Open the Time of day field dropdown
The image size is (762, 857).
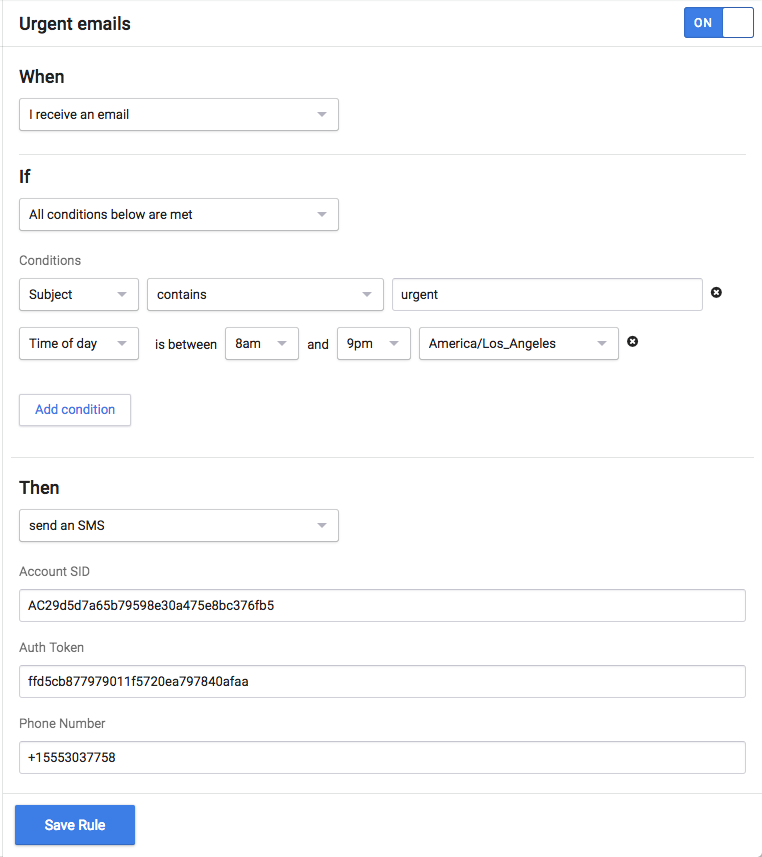tap(79, 344)
